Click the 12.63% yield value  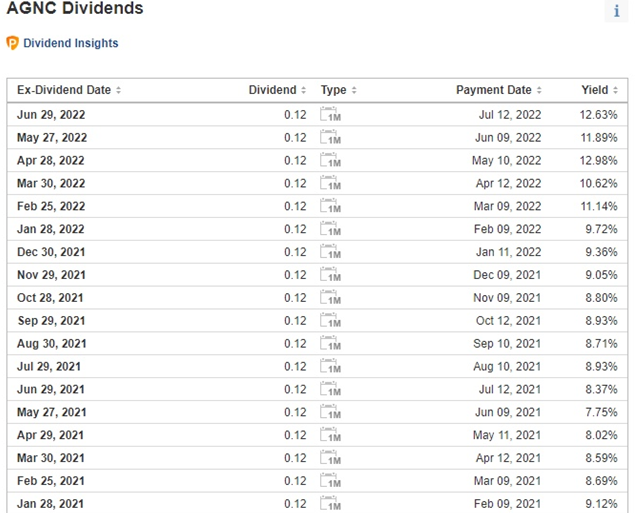599,115
